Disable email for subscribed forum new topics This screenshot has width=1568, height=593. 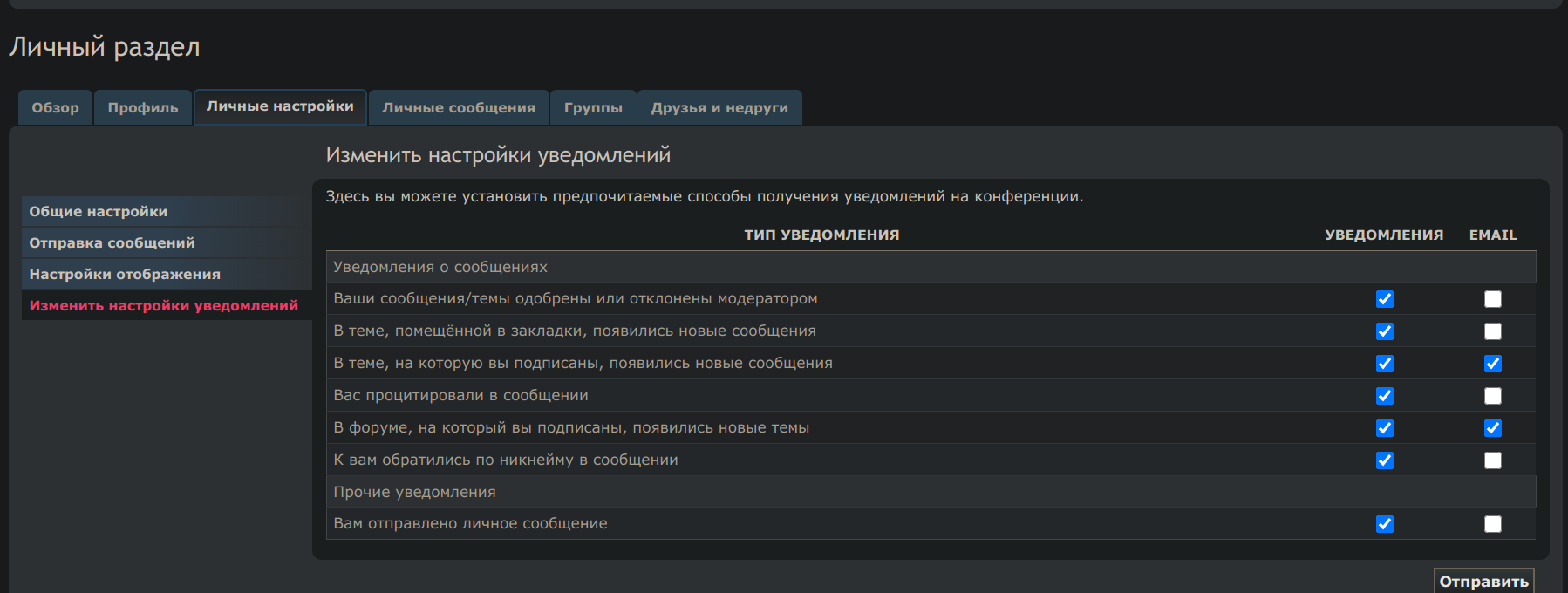1493,428
